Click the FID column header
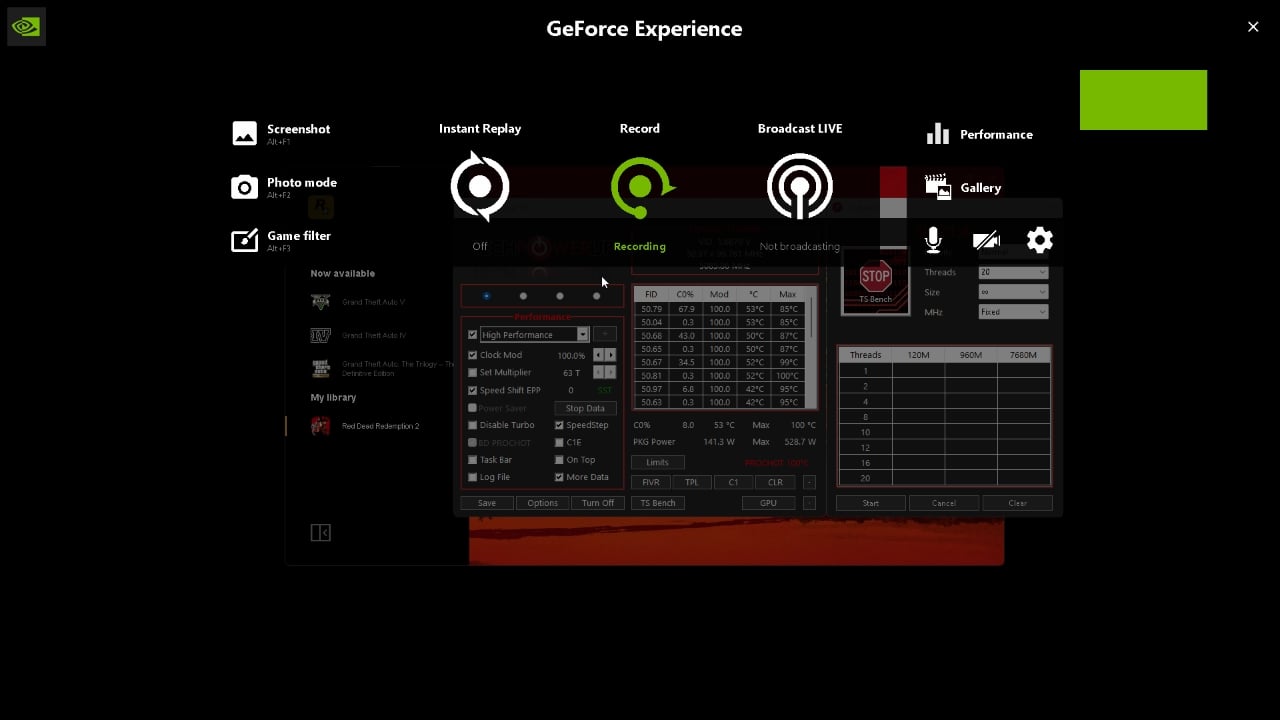The image size is (1280, 720). point(651,295)
